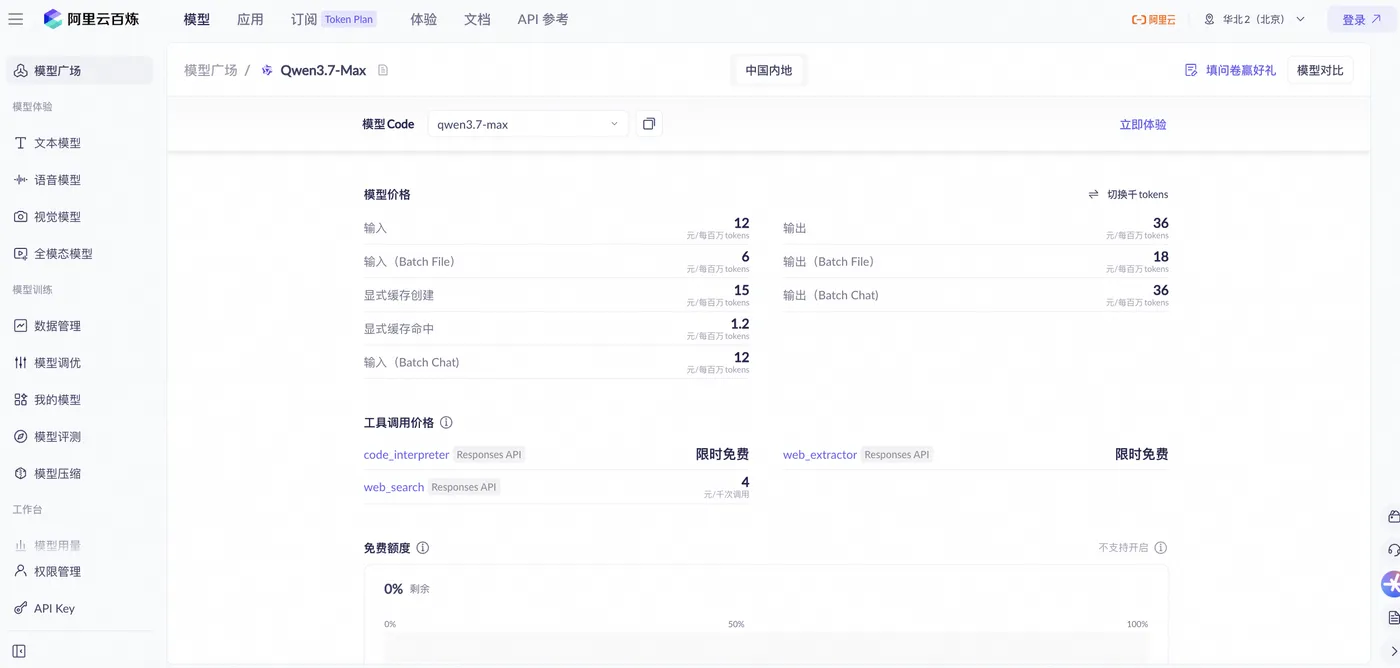Open the 模型 top navigation tab
The image size is (1400, 668).
pos(197,19)
